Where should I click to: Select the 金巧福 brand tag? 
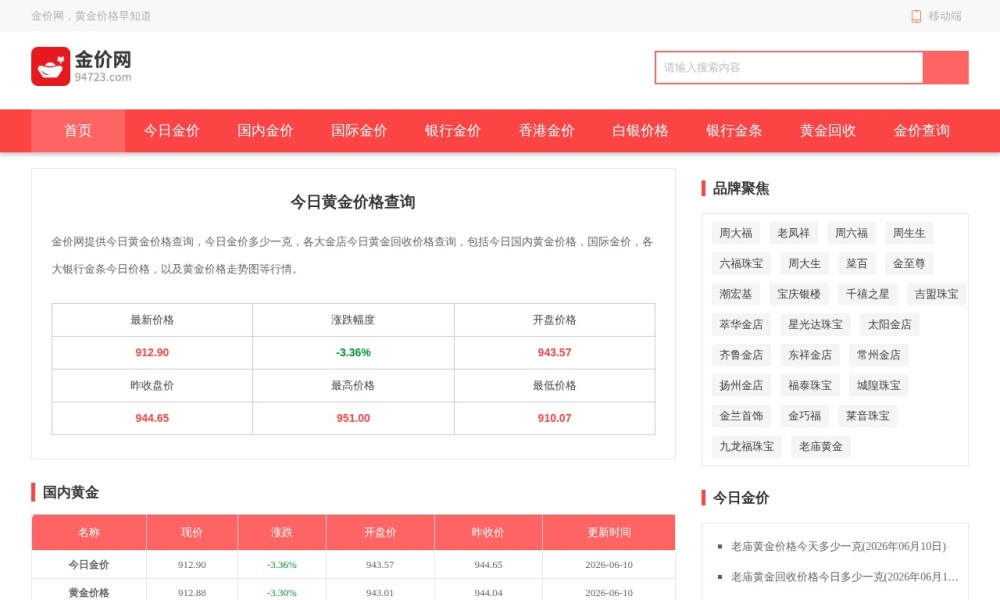pos(804,416)
